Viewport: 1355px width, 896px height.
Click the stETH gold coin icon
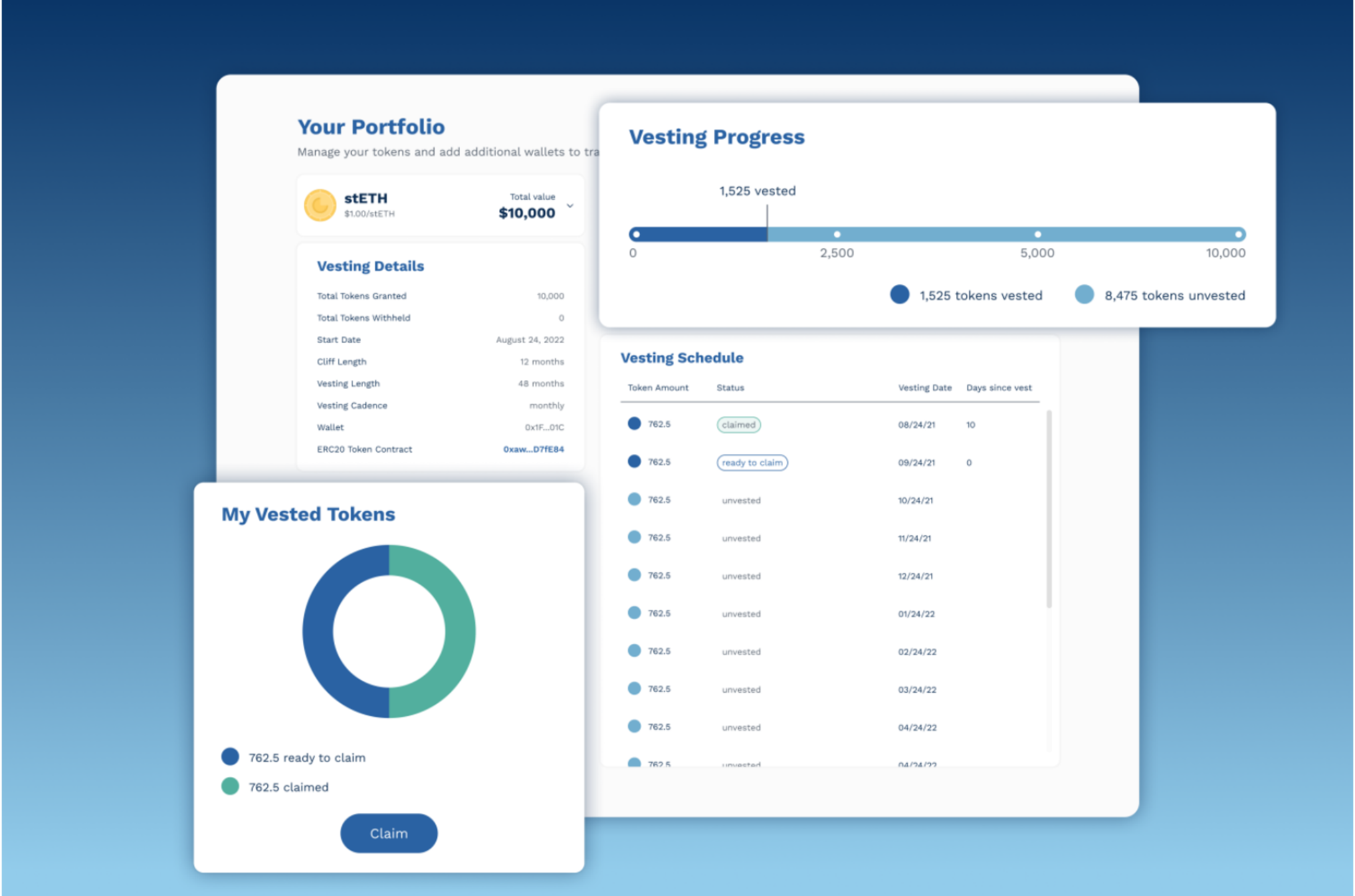click(x=320, y=205)
